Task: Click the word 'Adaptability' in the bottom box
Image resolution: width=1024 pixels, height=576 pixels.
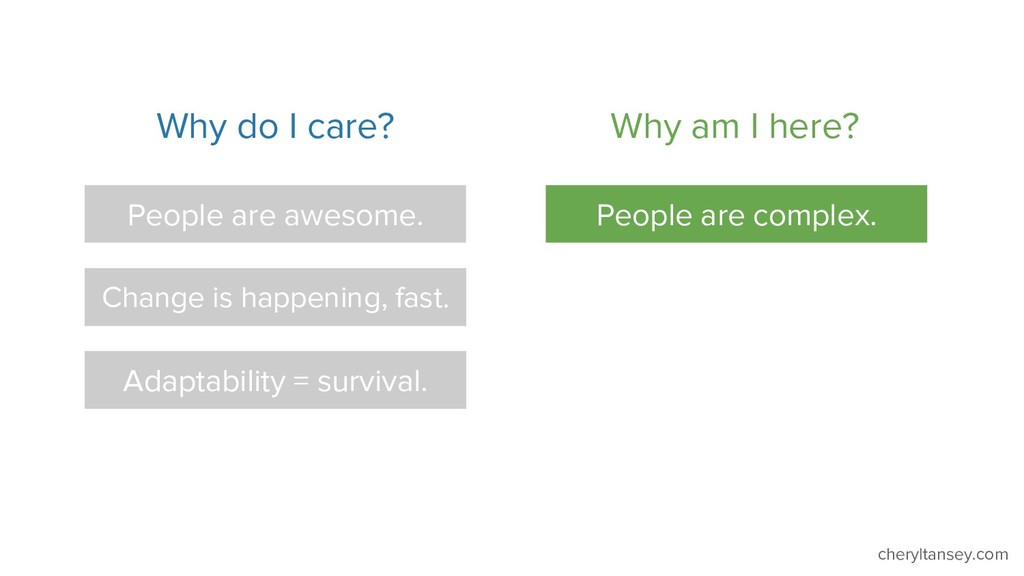Action: click(x=204, y=382)
